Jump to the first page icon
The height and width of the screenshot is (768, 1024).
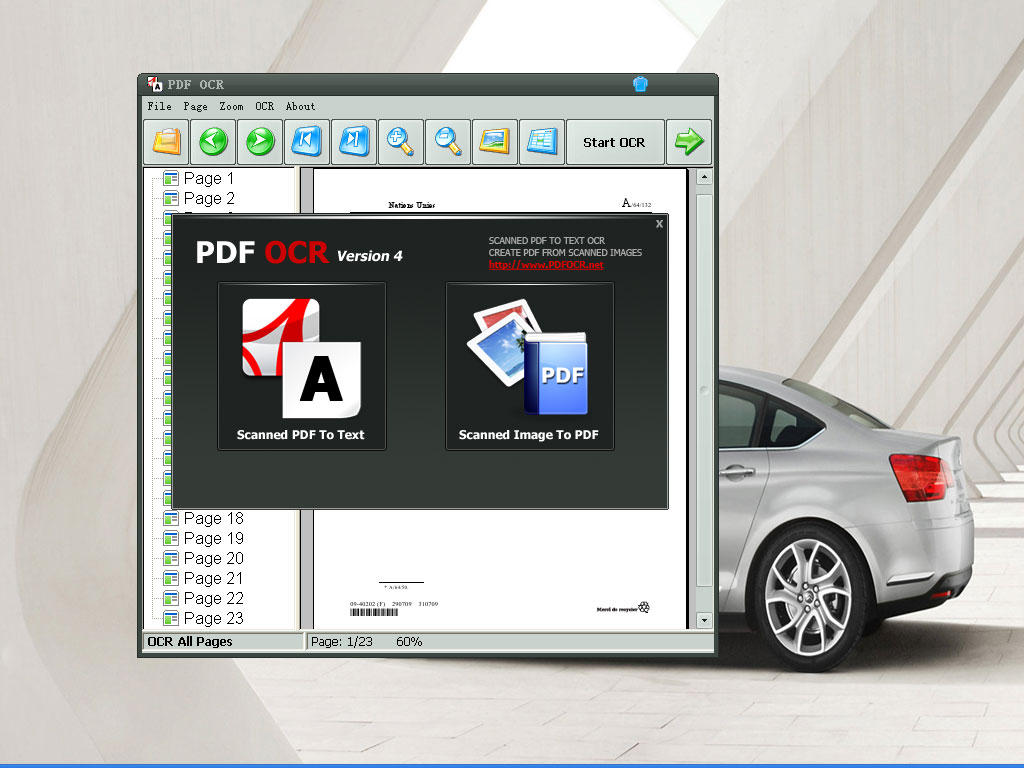coord(307,142)
